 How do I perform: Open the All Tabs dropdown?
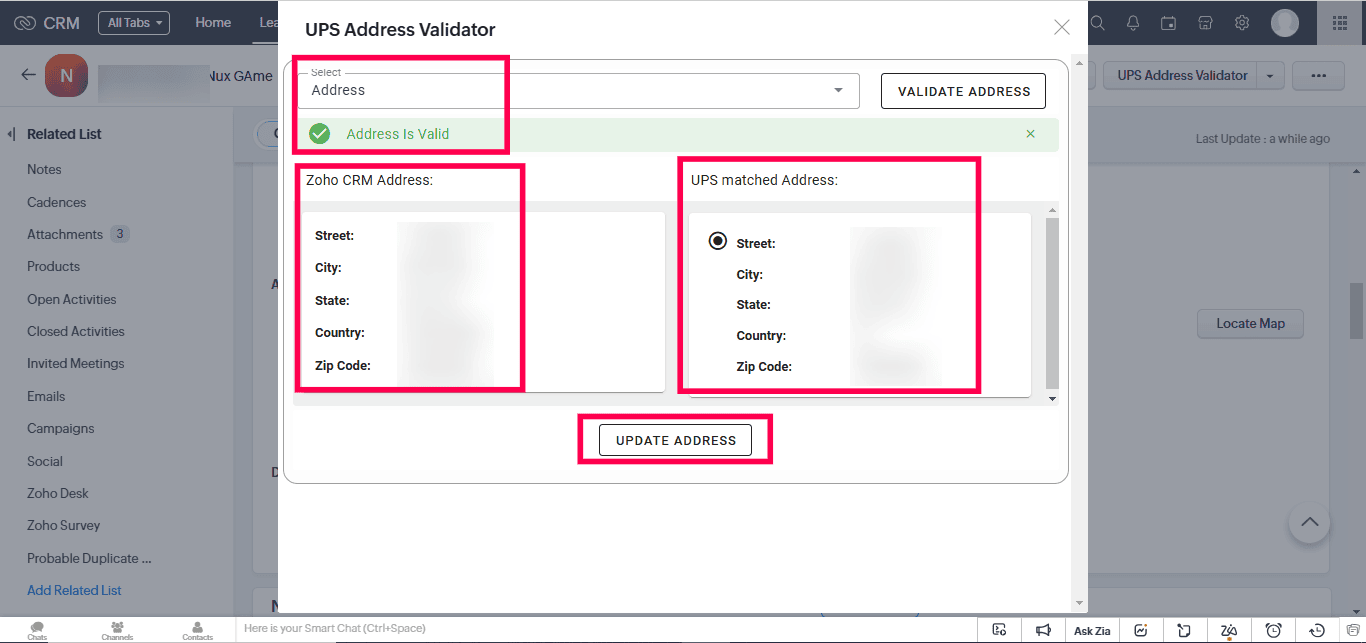[134, 23]
